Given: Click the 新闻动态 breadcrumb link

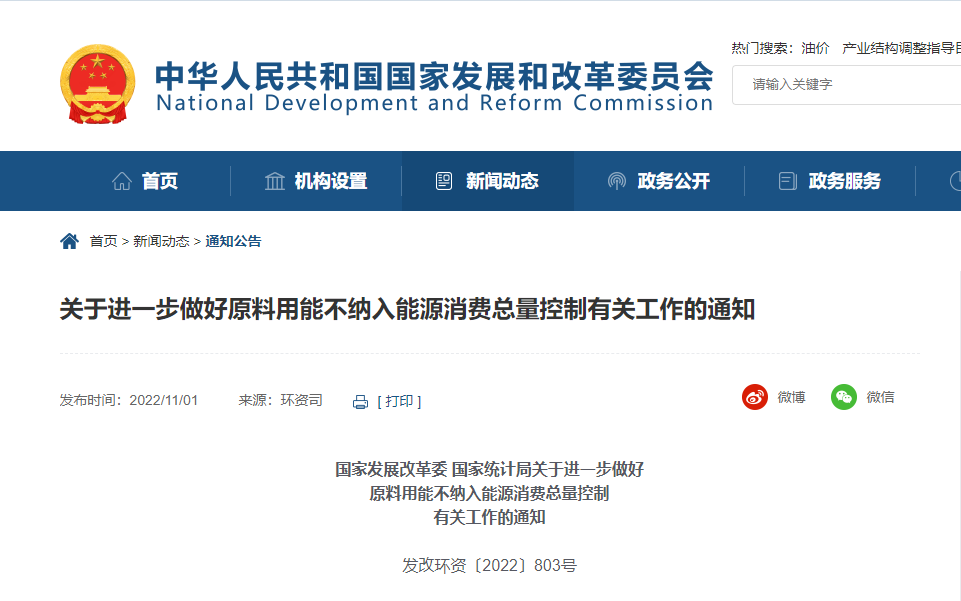Looking at the screenshot, I should tap(161, 241).
